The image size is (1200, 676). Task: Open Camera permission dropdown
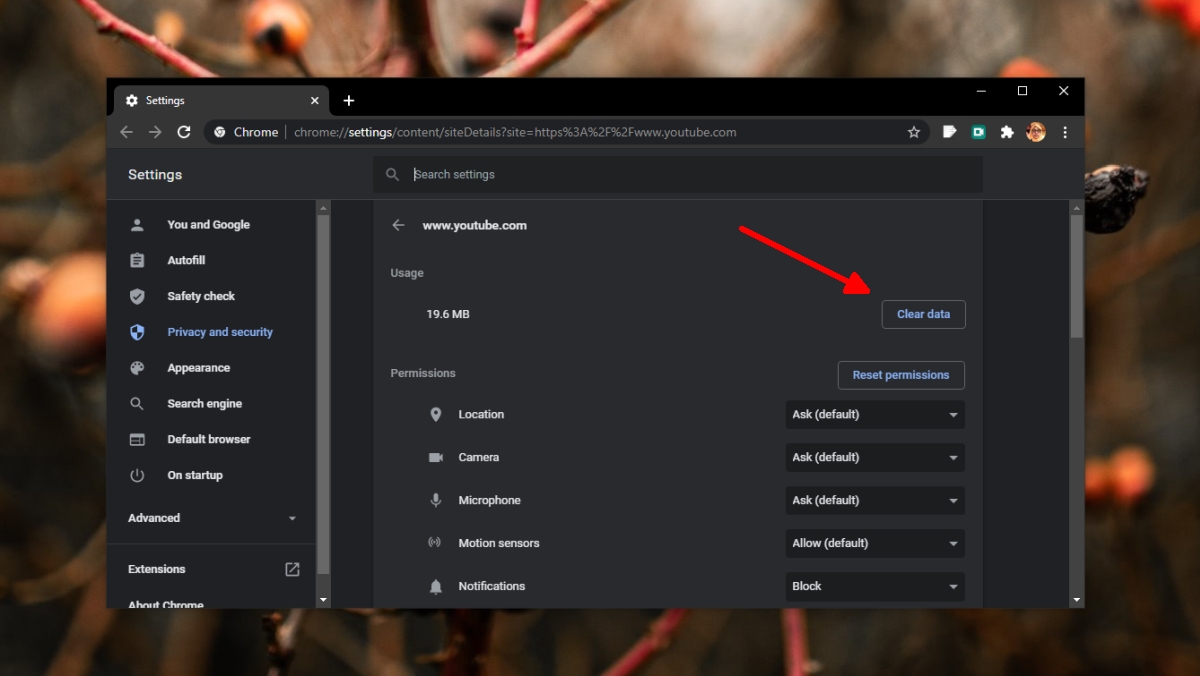(875, 457)
